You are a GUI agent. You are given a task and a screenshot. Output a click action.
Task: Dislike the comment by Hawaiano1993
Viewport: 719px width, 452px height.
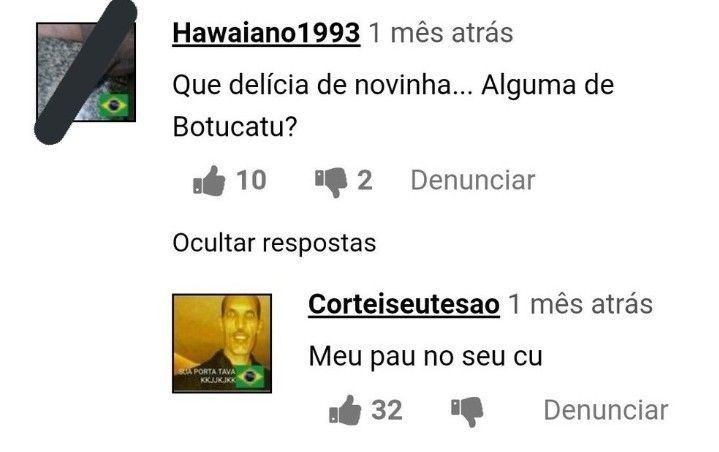[331, 182]
